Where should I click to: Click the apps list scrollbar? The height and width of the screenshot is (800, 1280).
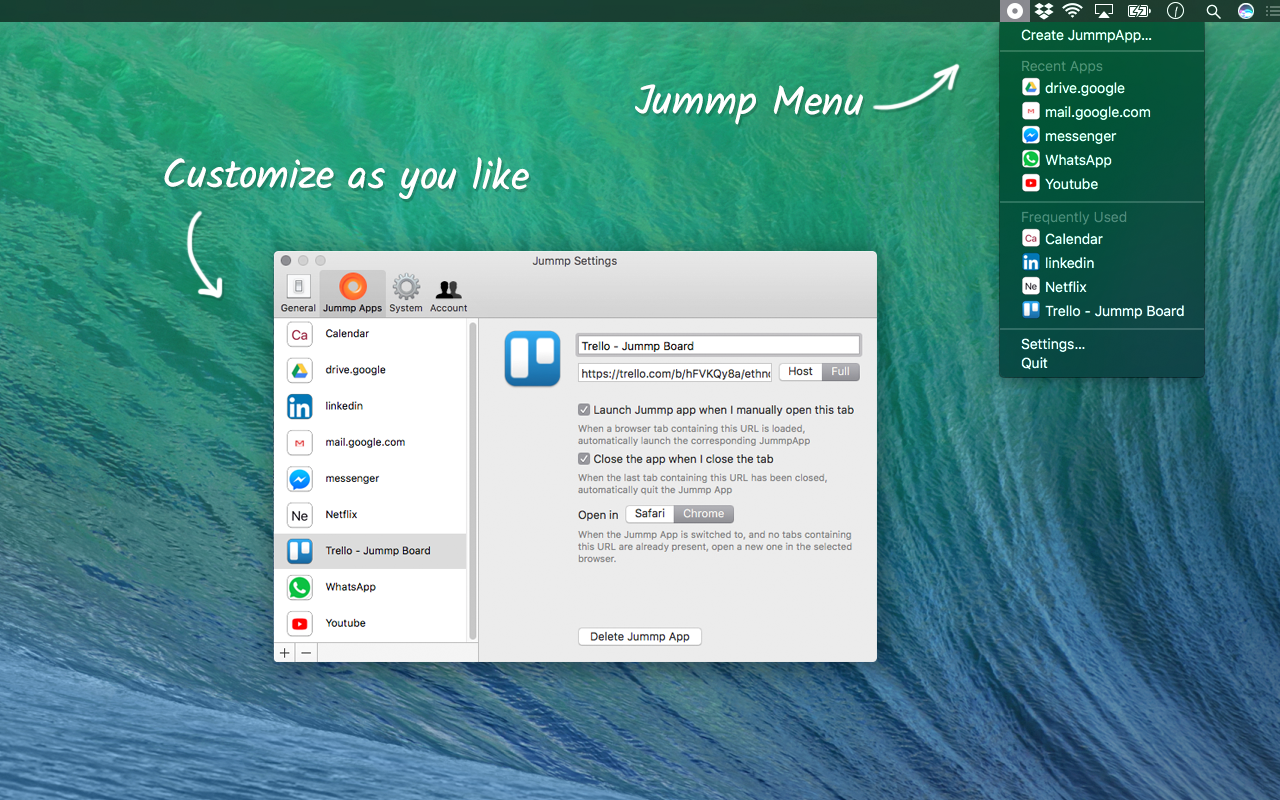[x=473, y=481]
